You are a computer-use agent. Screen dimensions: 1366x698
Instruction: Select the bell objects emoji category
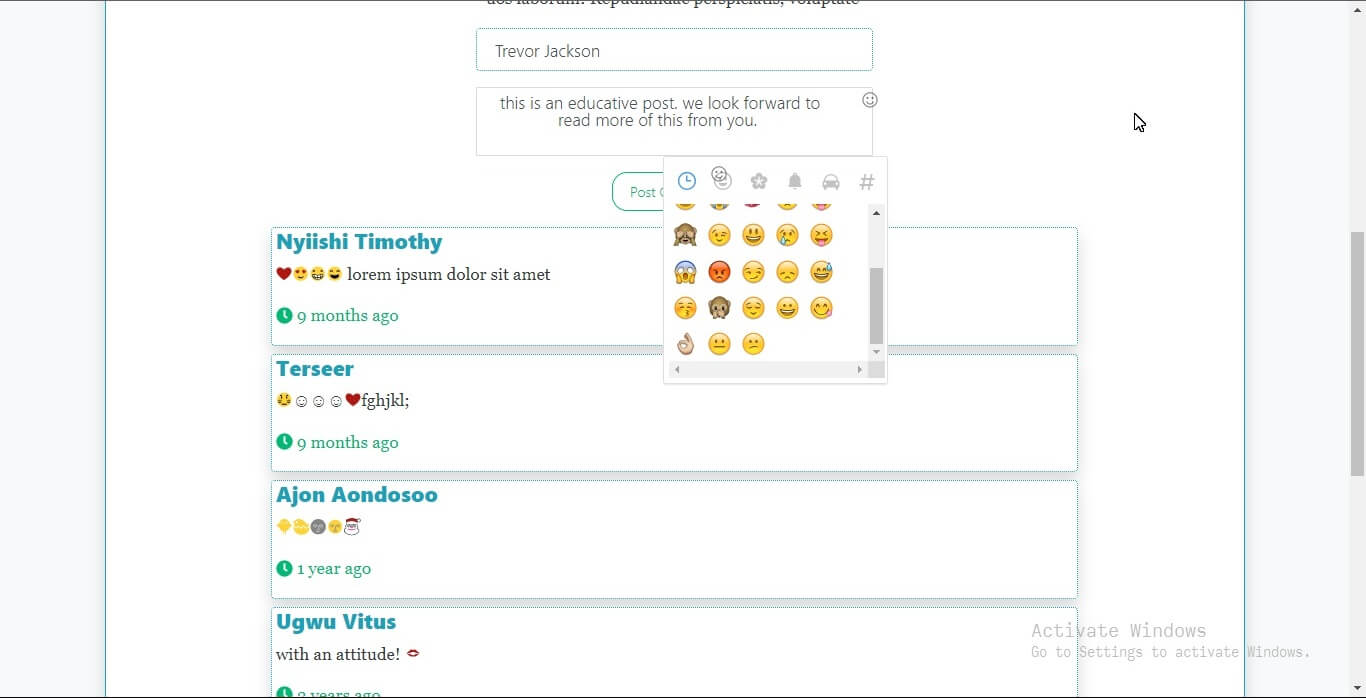click(795, 181)
